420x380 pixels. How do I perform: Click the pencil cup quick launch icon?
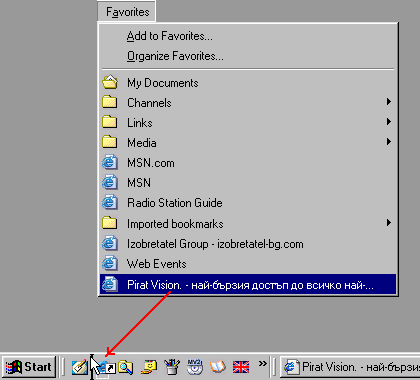[172, 367]
